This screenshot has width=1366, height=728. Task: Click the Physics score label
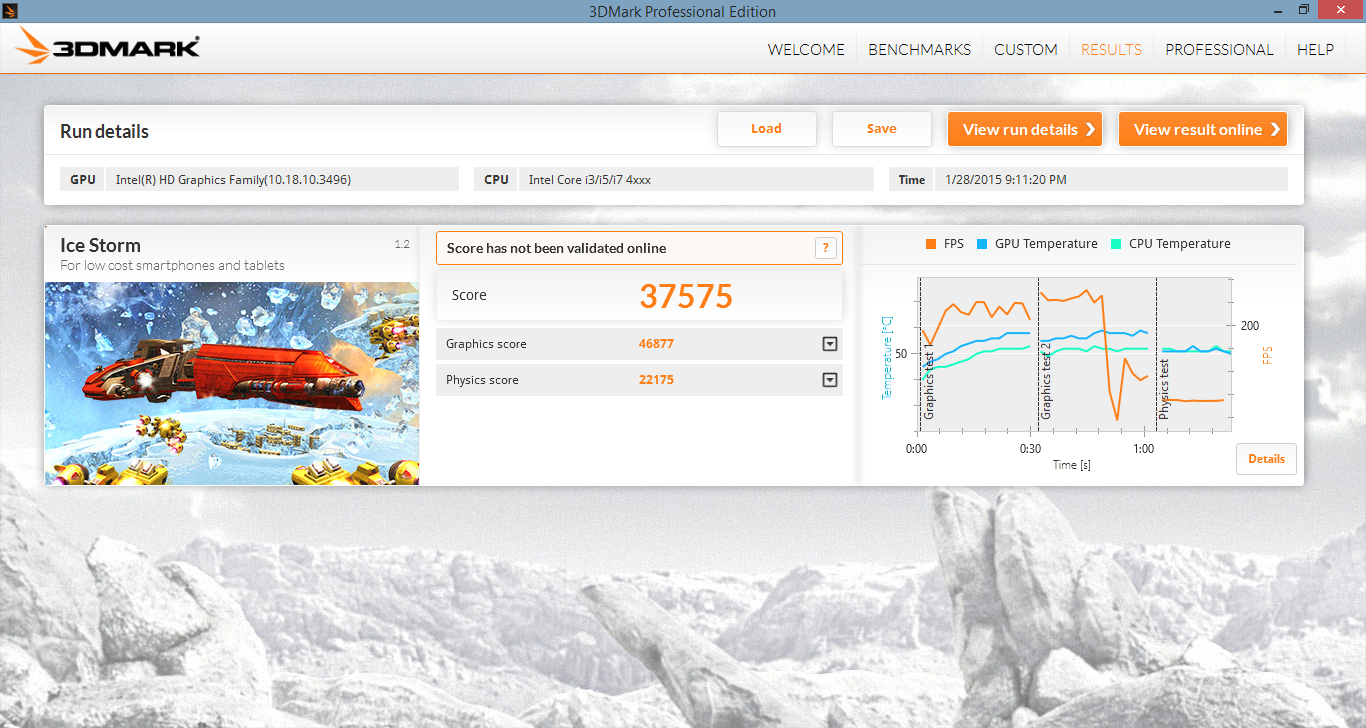pyautogui.click(x=482, y=380)
